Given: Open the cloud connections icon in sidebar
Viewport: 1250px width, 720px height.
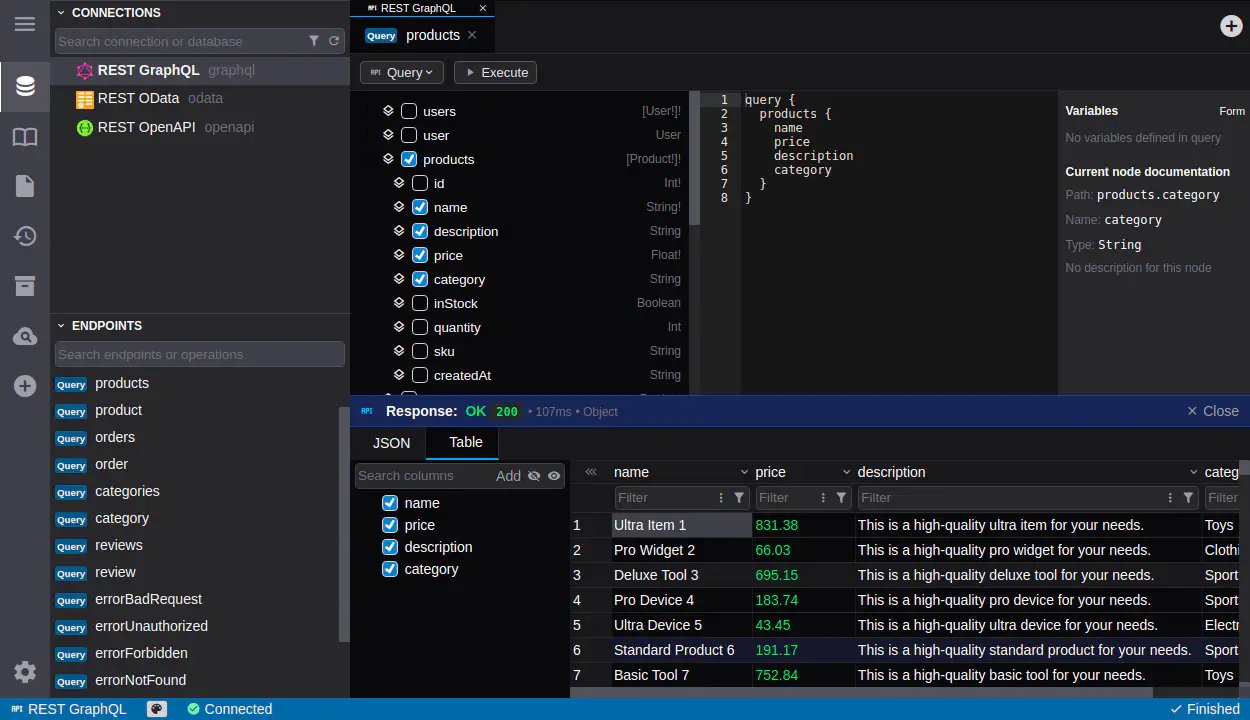Looking at the screenshot, I should click(25, 337).
